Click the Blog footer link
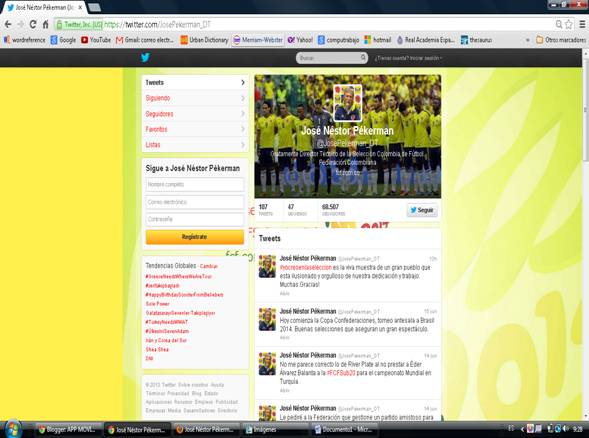The height and width of the screenshot is (438, 589). [196, 394]
